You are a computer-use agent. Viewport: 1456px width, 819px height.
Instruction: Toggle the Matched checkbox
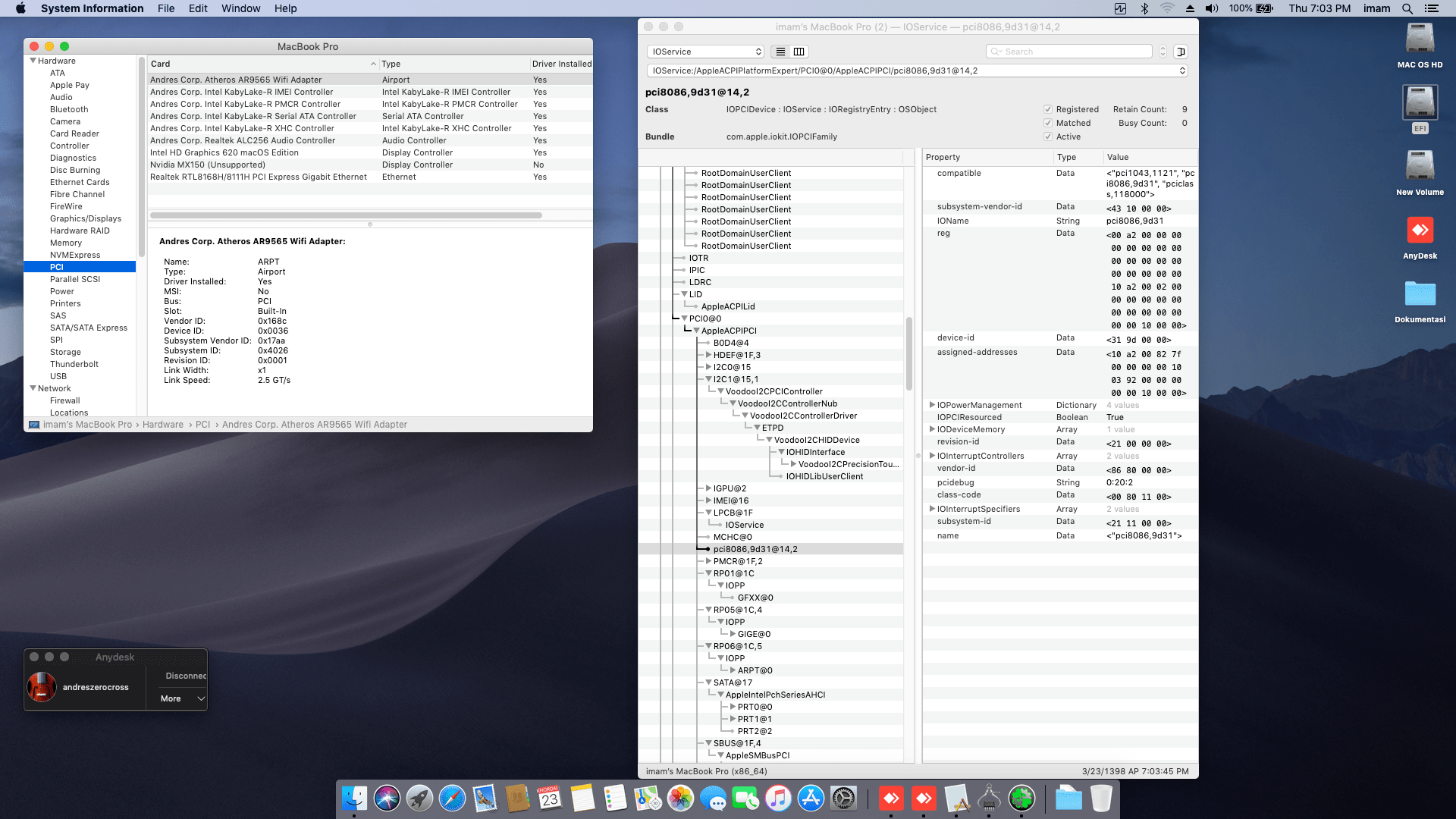coord(1048,123)
